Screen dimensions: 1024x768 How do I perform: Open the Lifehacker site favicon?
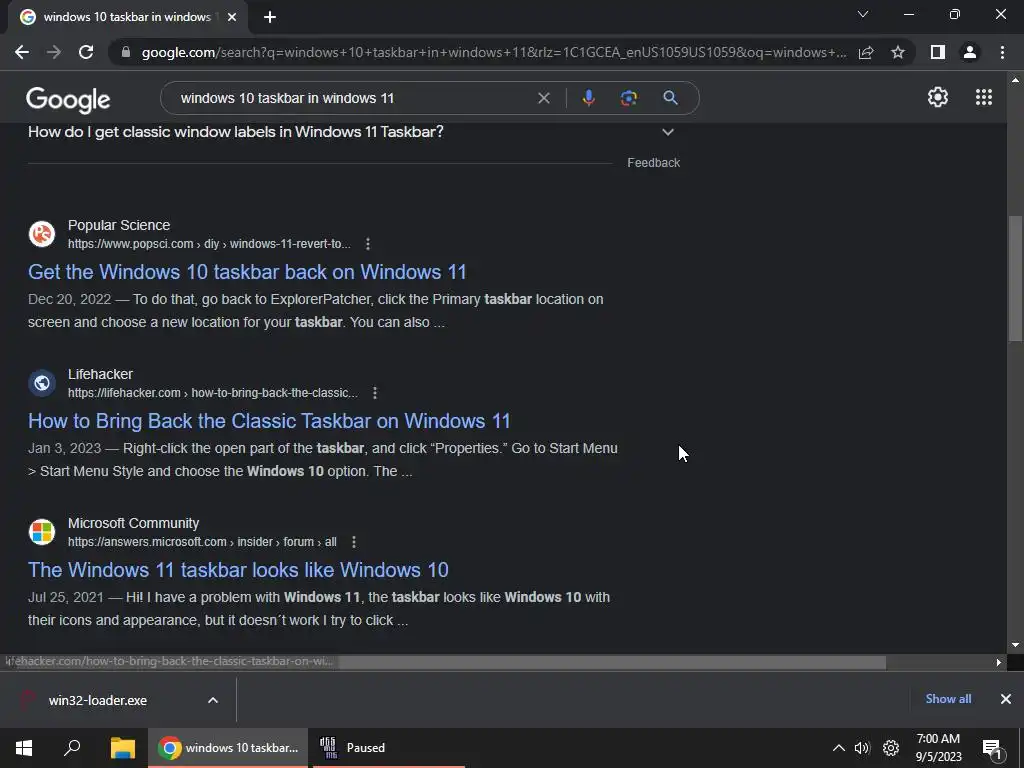42,383
